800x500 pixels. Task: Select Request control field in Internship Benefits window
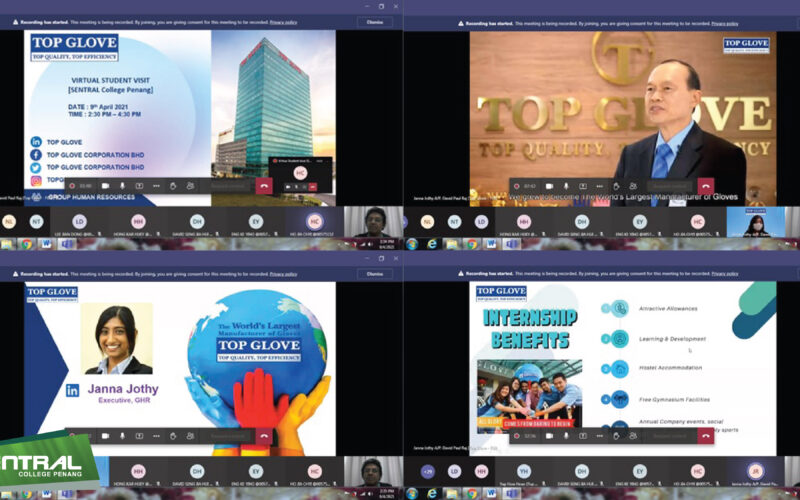670,436
